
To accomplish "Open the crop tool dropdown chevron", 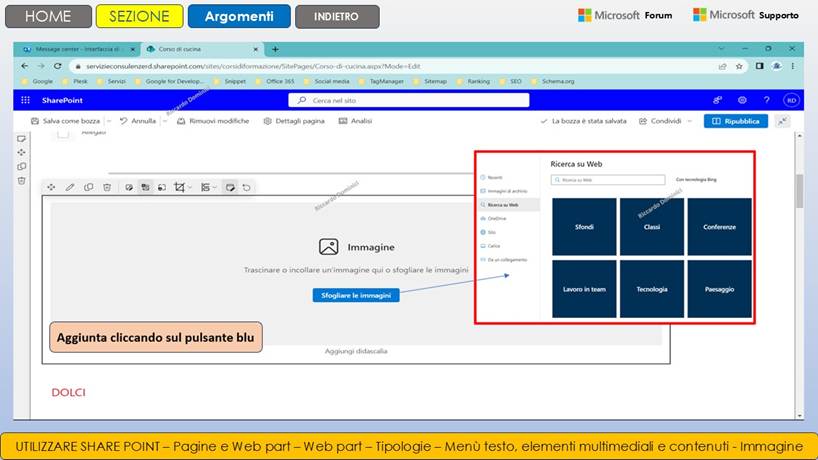I will (190, 187).
